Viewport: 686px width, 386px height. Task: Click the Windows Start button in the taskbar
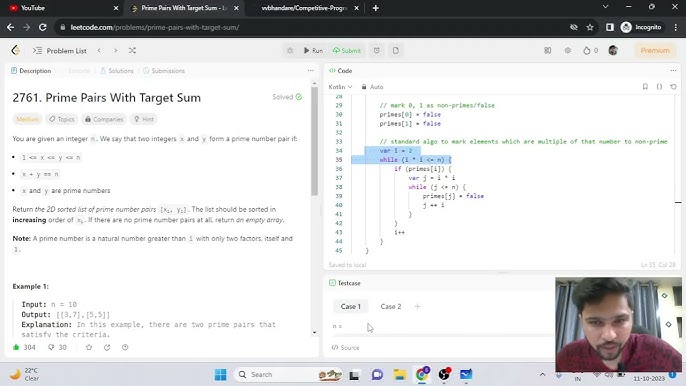[x=220, y=375]
